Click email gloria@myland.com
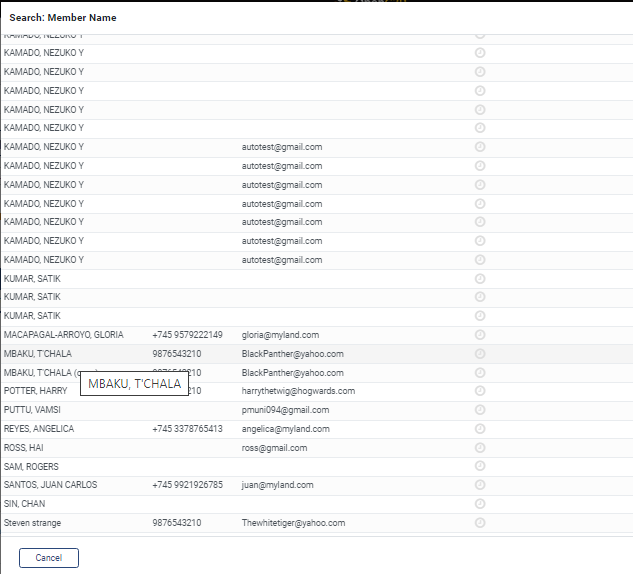The height and width of the screenshot is (574, 633). coord(280,335)
